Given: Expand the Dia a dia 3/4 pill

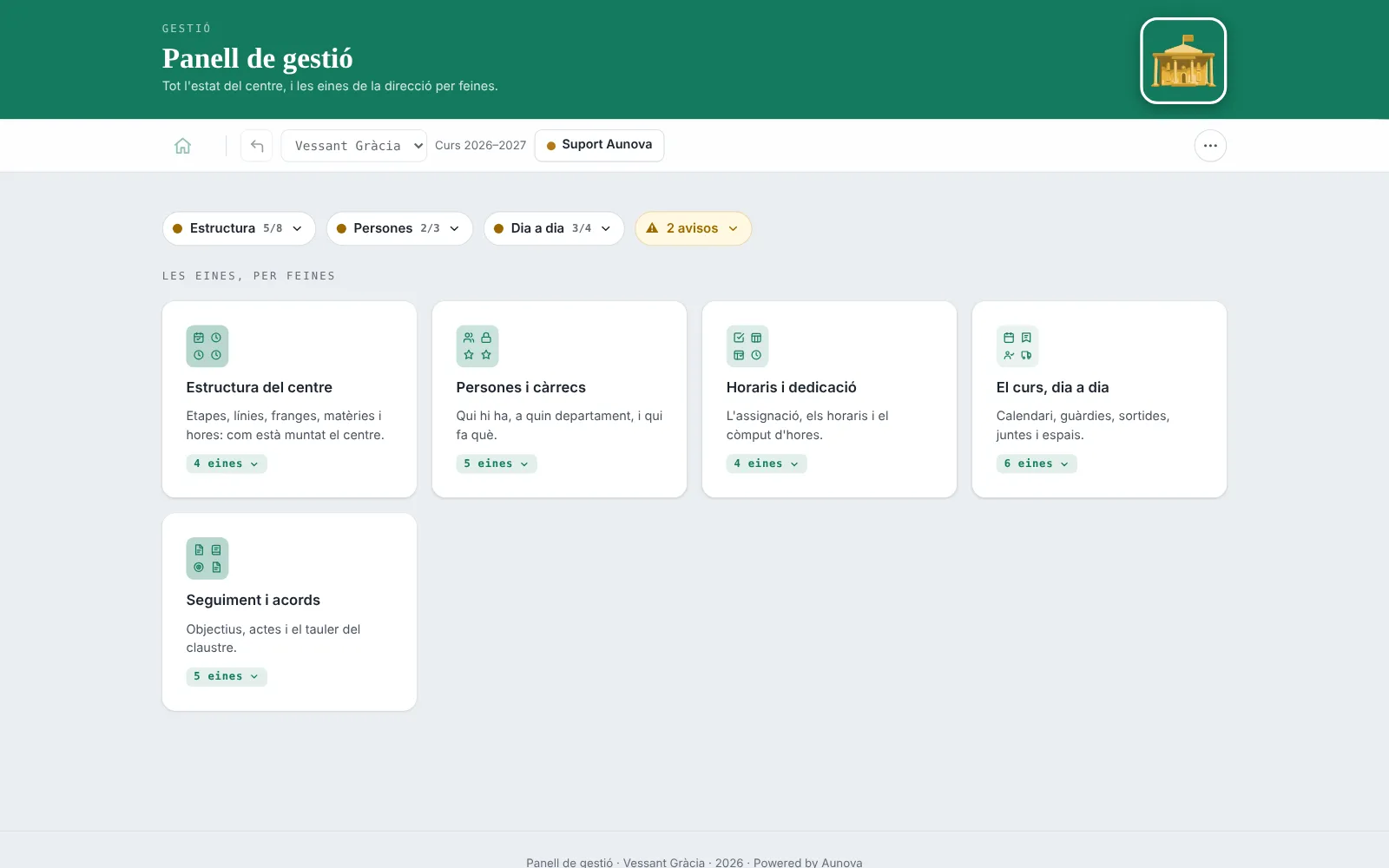Looking at the screenshot, I should [554, 228].
